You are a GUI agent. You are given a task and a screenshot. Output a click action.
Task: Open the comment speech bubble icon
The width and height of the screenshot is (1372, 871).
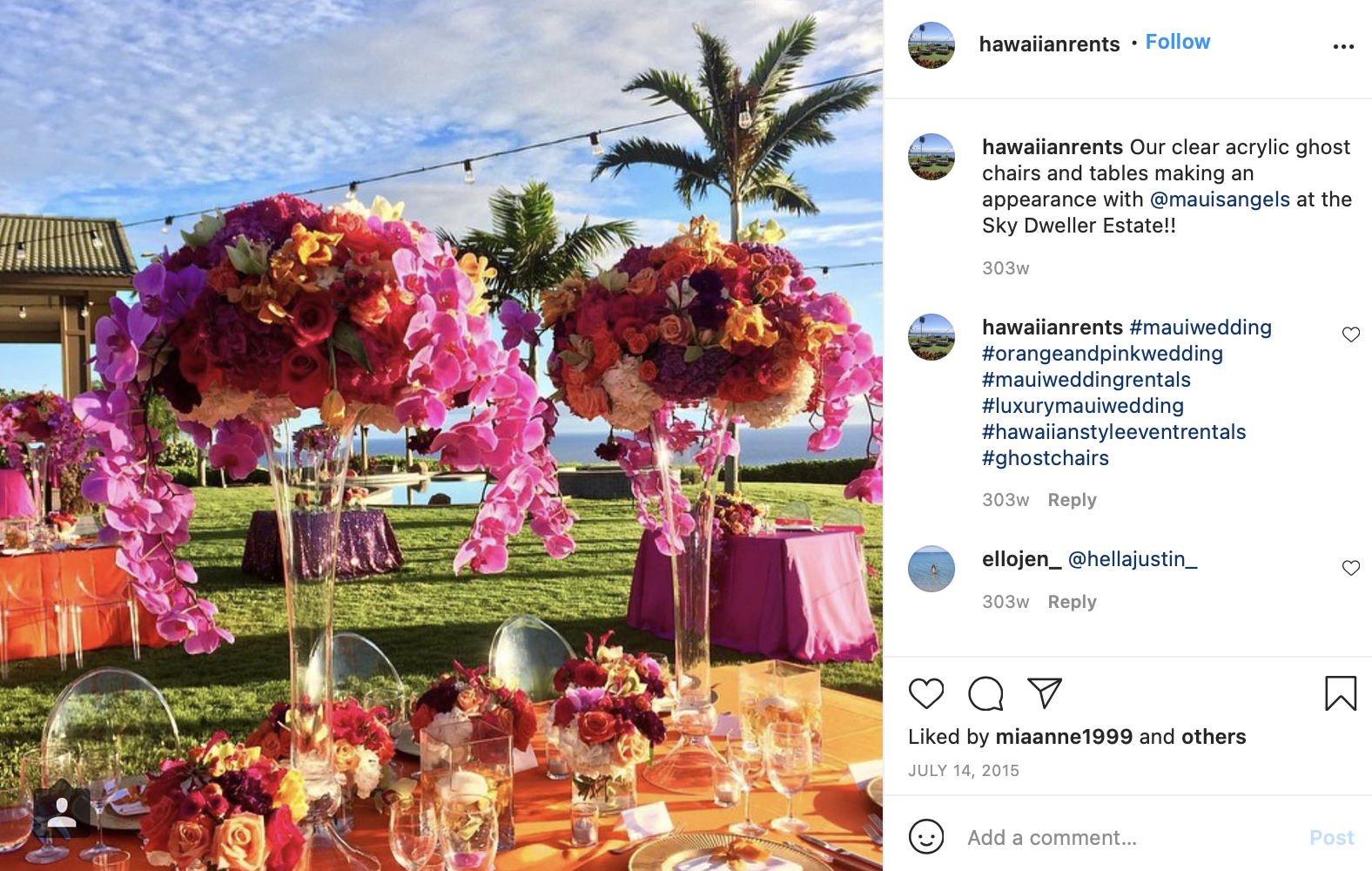(985, 693)
